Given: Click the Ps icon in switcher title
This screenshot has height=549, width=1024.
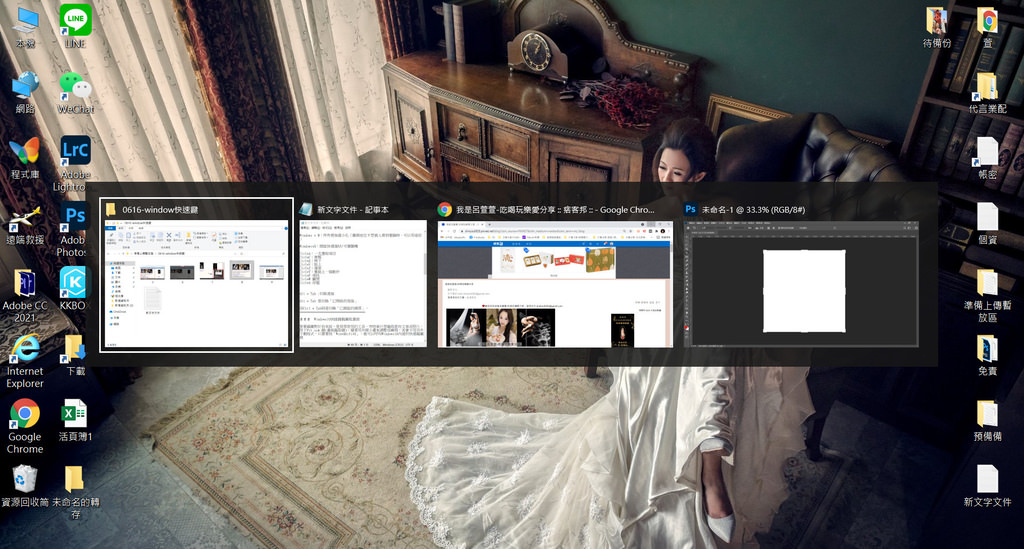Looking at the screenshot, I should 690,210.
